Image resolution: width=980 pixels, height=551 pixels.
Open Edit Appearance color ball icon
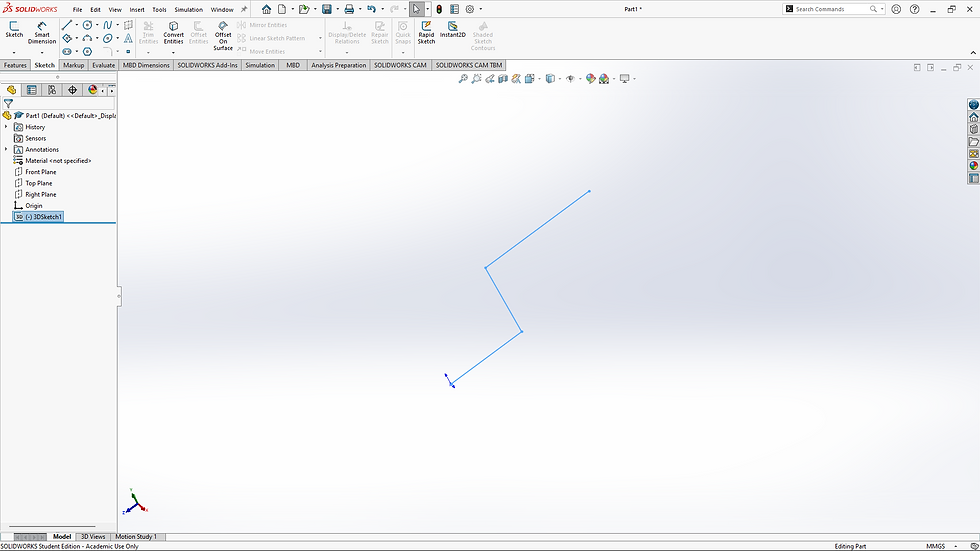point(590,79)
